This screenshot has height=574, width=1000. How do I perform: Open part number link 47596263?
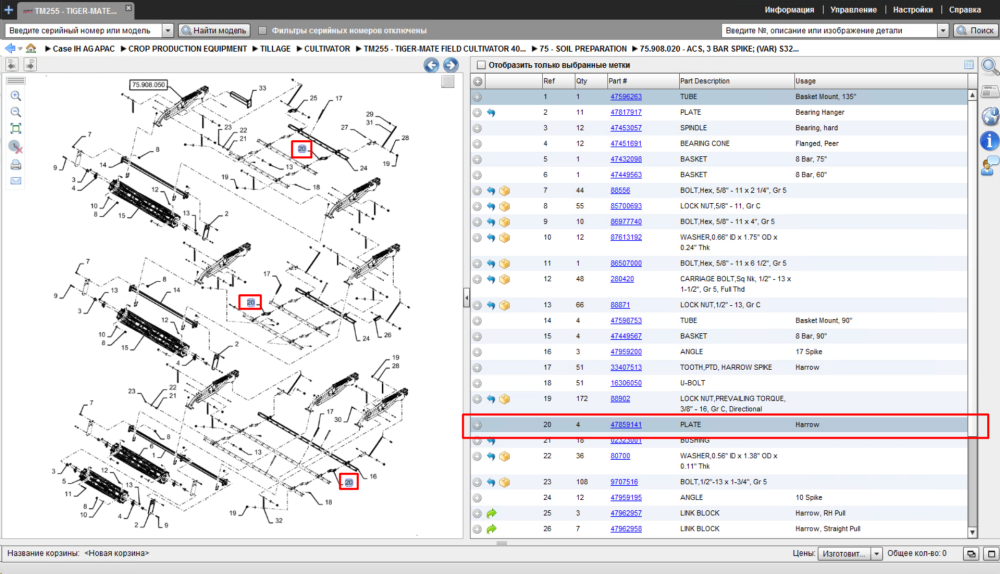click(626, 97)
